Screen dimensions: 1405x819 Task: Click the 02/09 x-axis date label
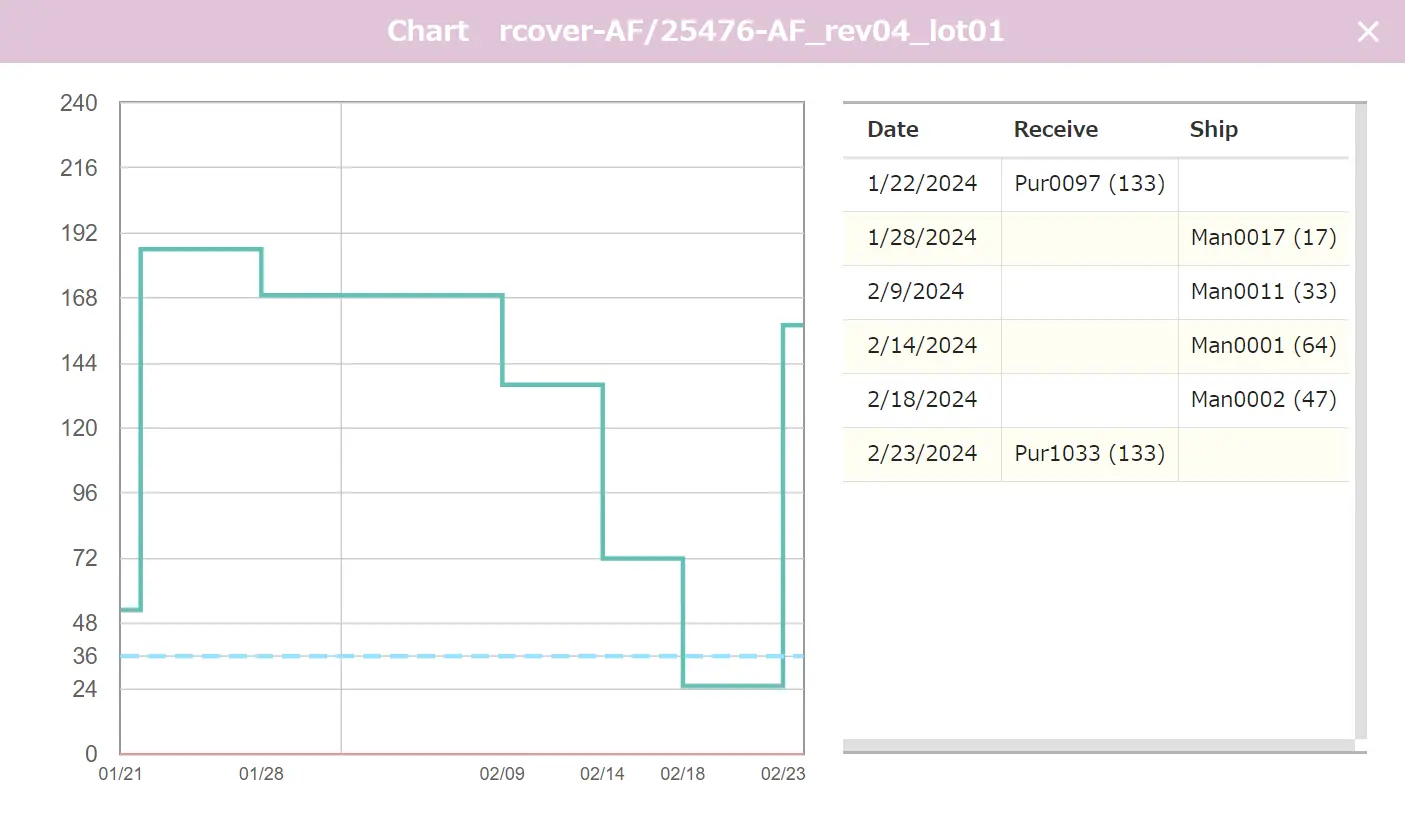(502, 774)
